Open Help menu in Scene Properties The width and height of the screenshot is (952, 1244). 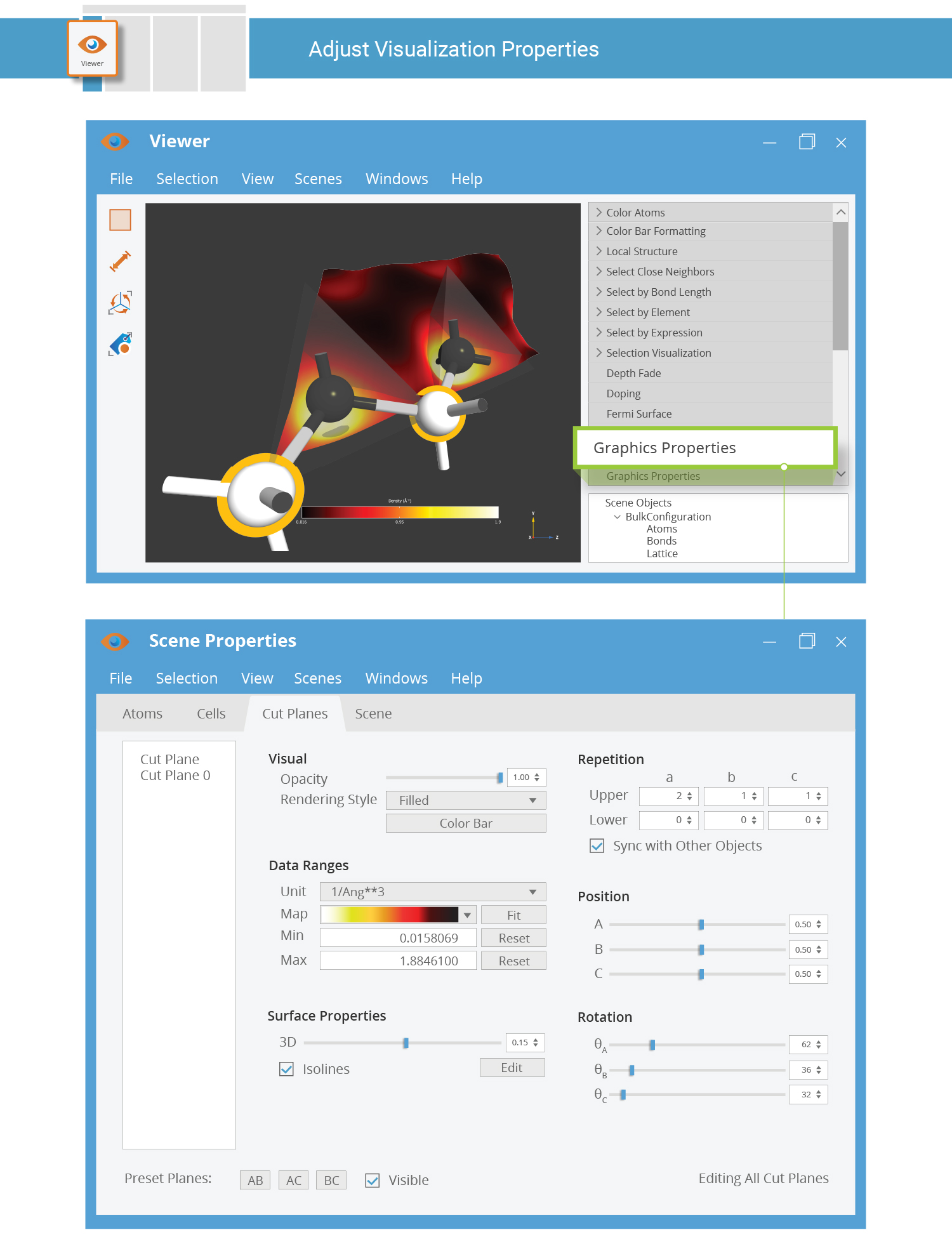tap(466, 678)
